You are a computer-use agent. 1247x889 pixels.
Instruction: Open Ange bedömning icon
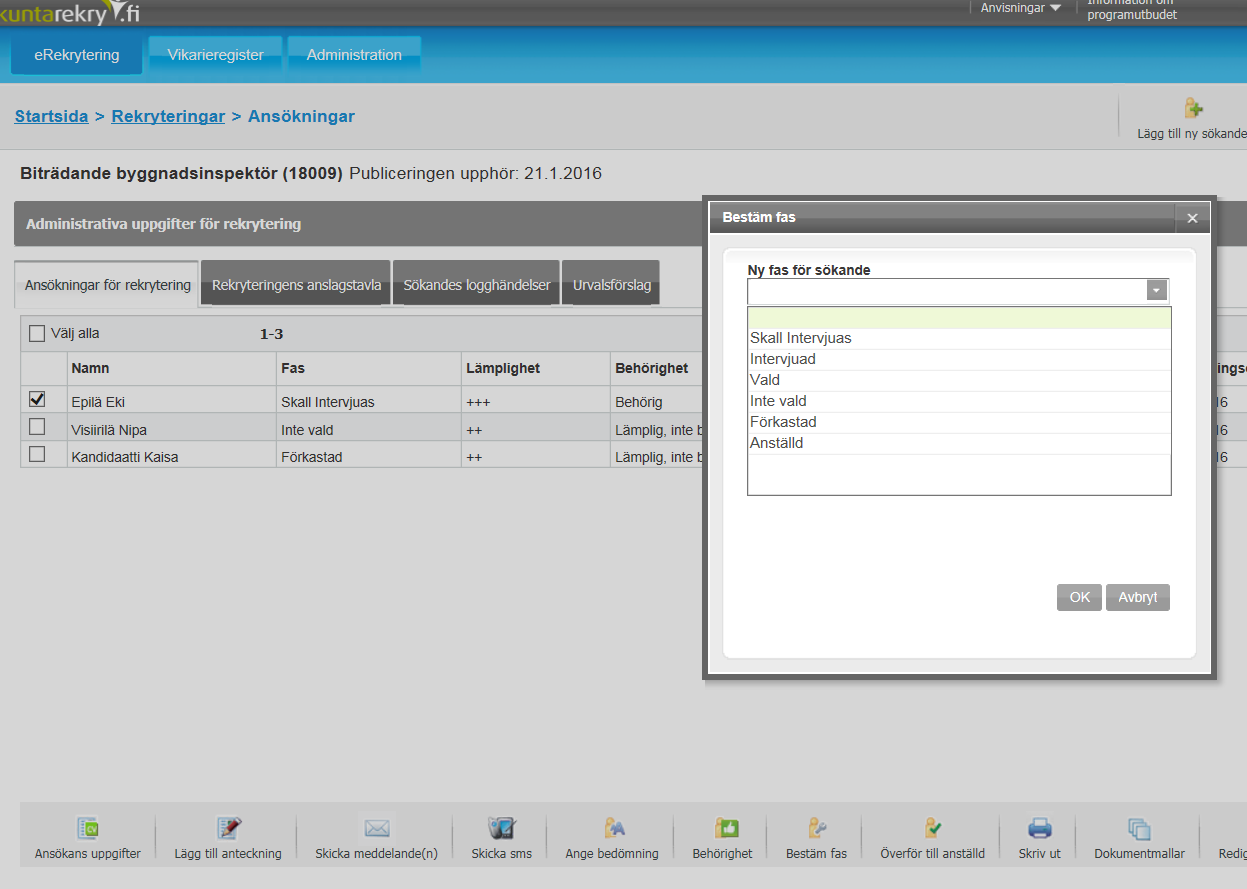click(612, 828)
